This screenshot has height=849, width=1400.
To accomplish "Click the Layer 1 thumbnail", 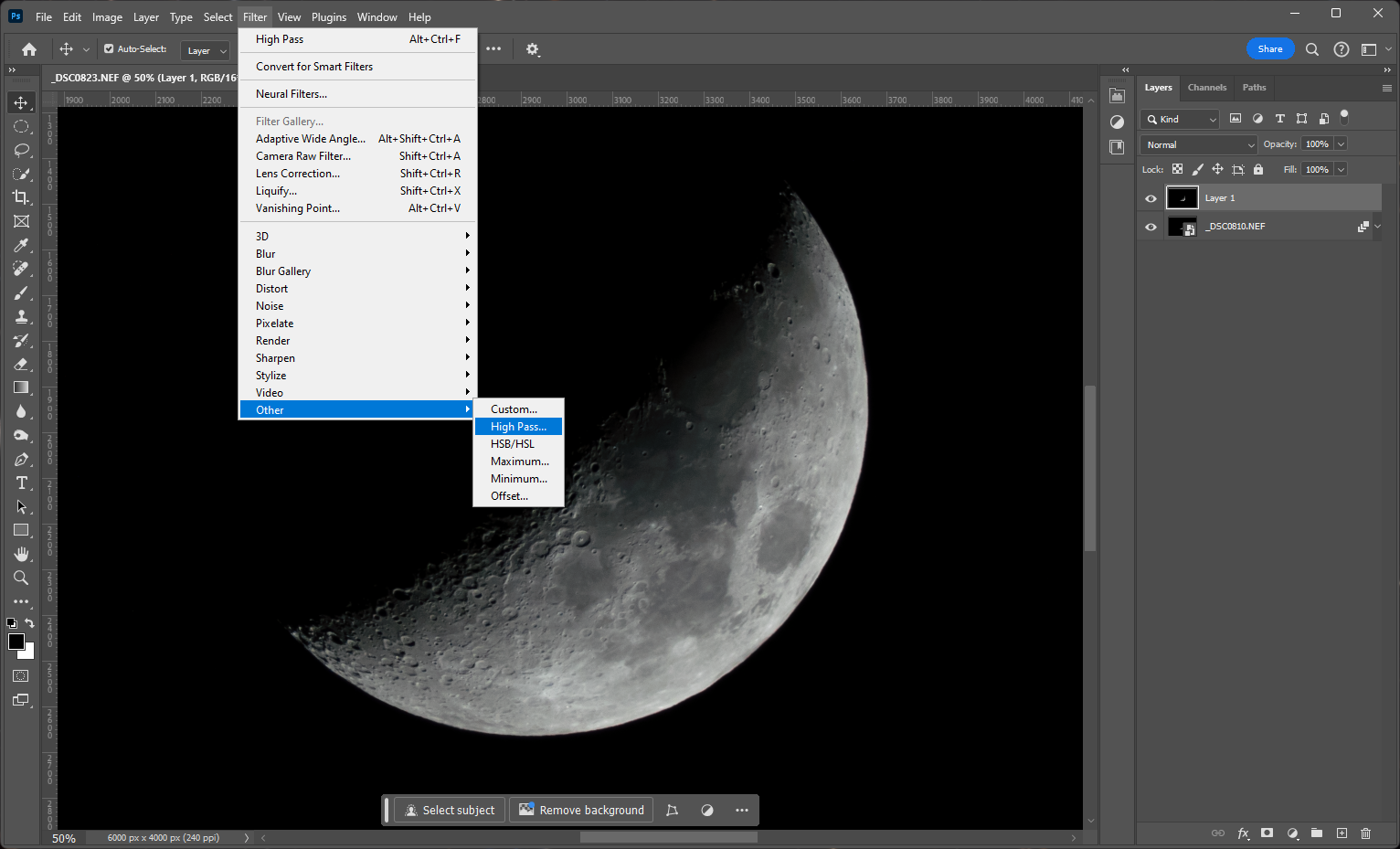I will point(1182,198).
